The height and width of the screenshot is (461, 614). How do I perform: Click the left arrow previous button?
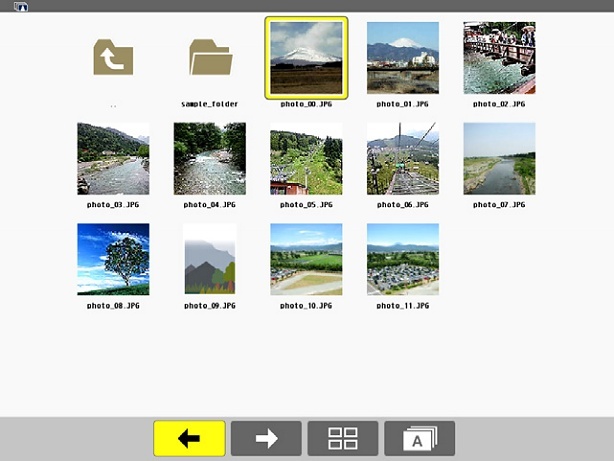coord(190,438)
